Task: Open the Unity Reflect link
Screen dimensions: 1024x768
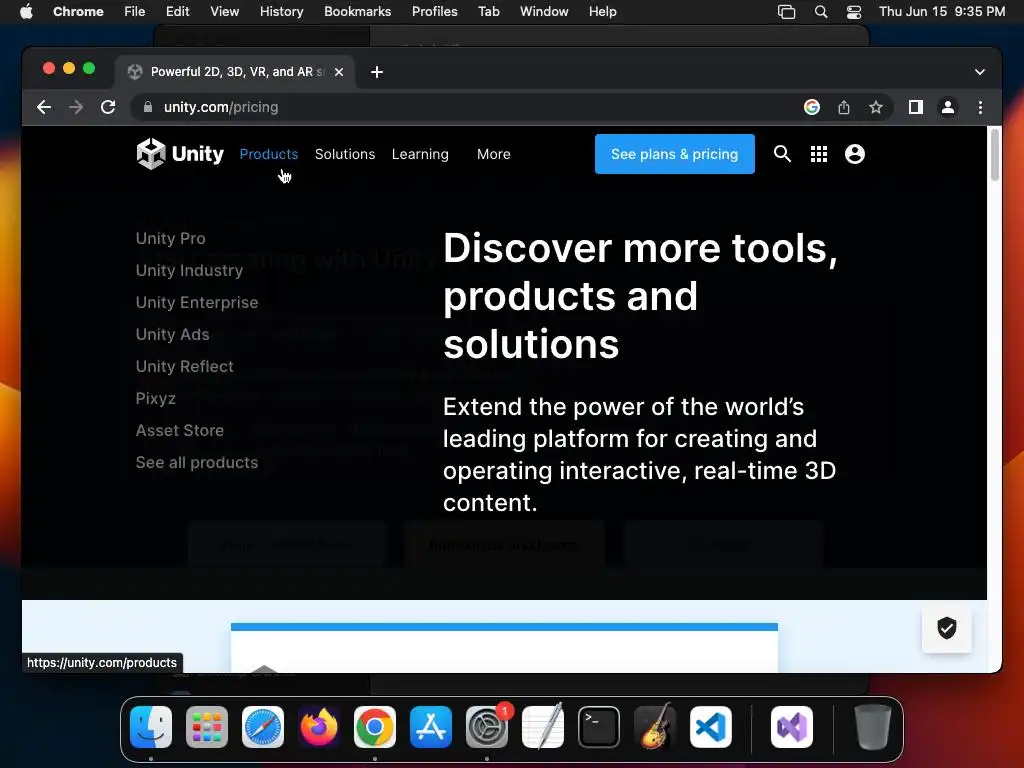Action: [x=184, y=366]
